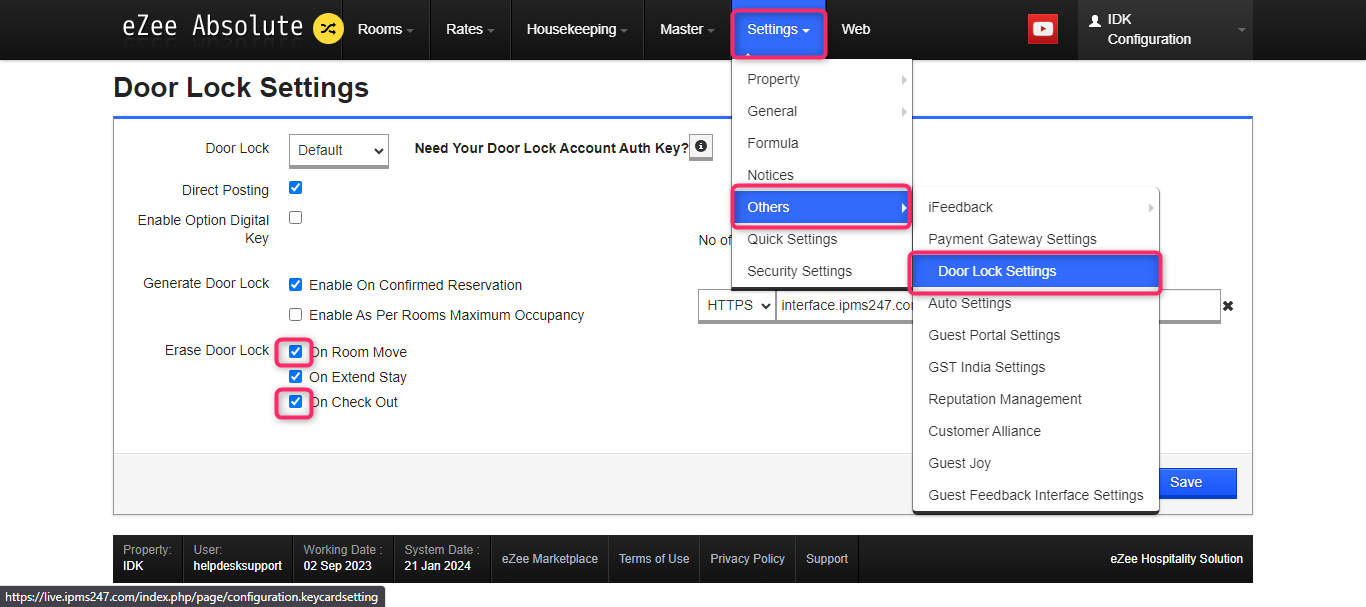This screenshot has height=607, width=1366.
Task: Open the eZee Marketplace footer link
Action: pyautogui.click(x=550, y=559)
